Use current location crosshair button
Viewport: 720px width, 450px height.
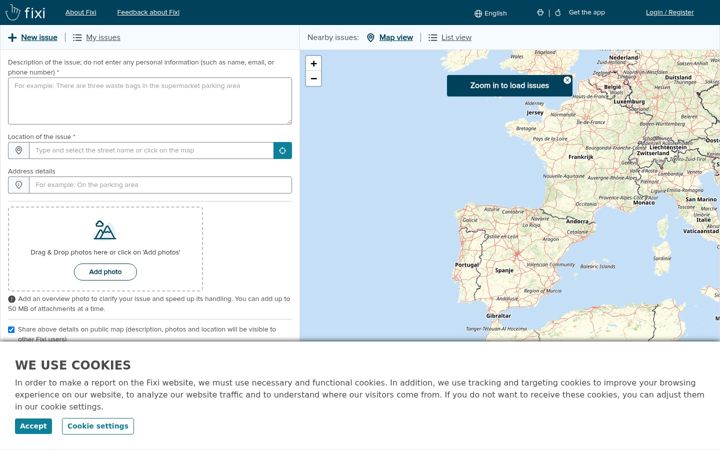click(282, 150)
